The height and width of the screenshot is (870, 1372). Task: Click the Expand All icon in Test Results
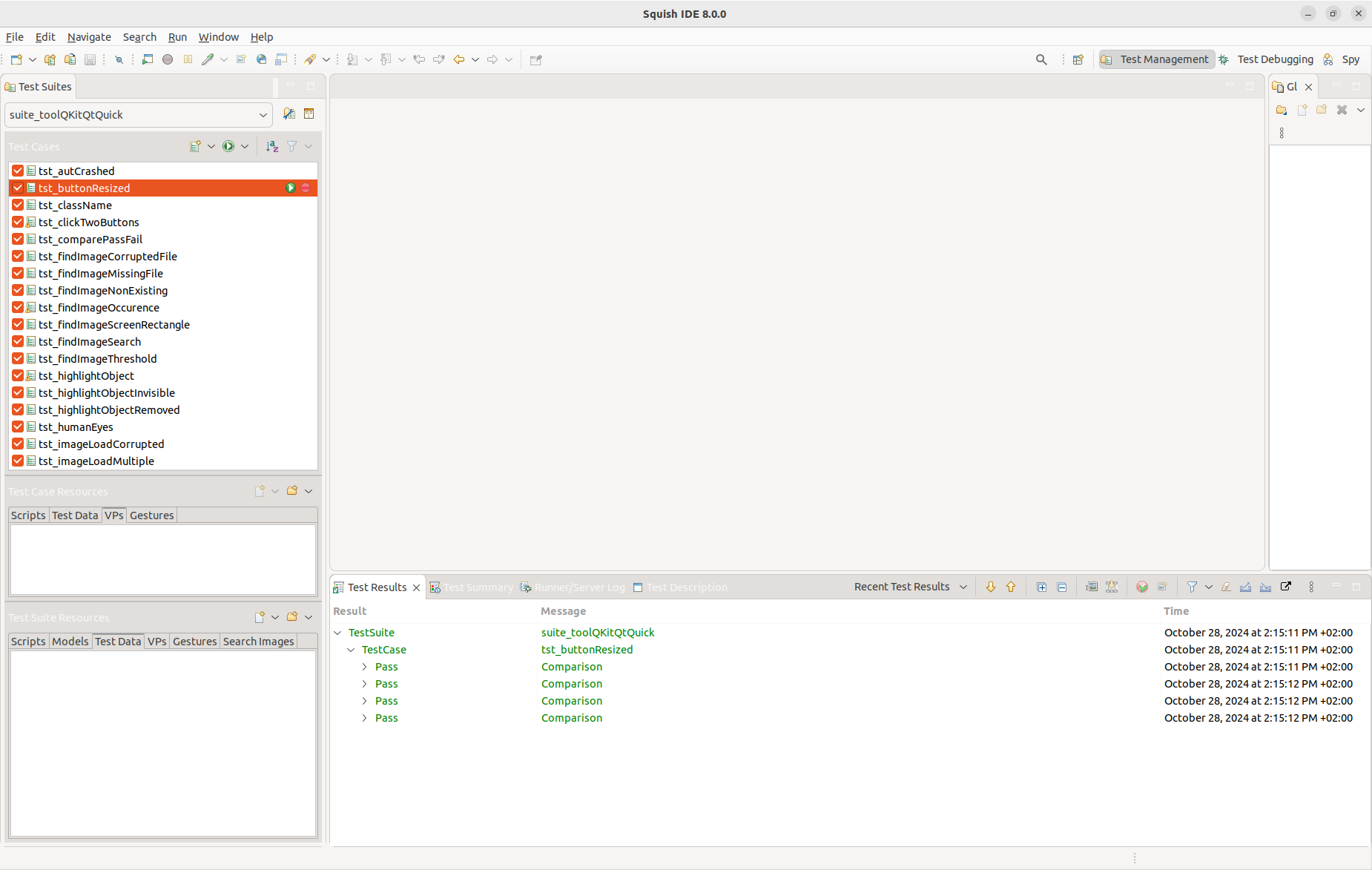[1041, 587]
